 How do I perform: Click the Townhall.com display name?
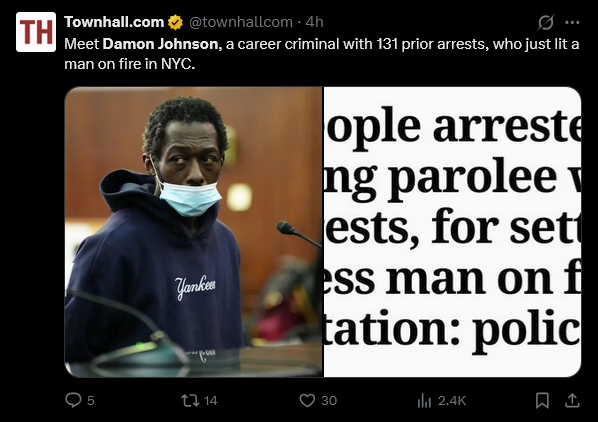coord(114,22)
